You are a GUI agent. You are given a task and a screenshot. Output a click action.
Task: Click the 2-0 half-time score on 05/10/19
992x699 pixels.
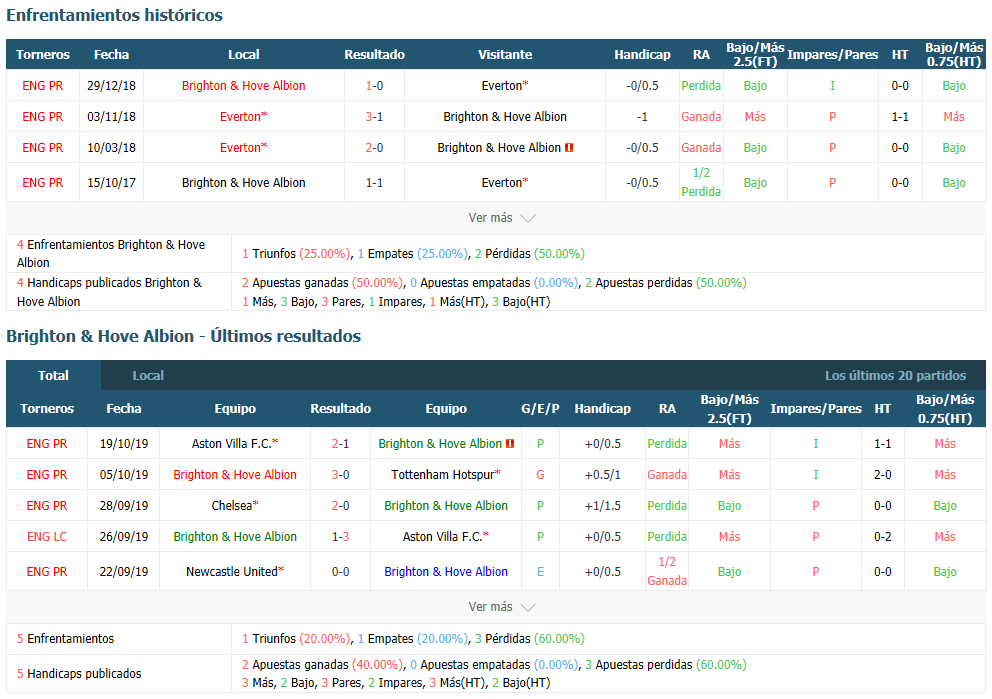coord(883,474)
